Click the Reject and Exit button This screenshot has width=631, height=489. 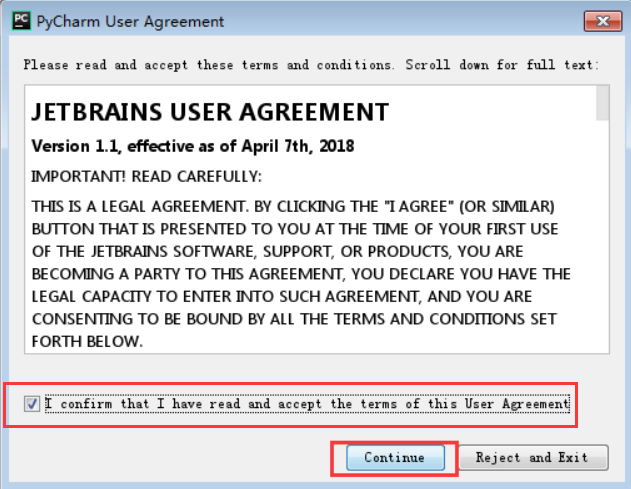533,458
